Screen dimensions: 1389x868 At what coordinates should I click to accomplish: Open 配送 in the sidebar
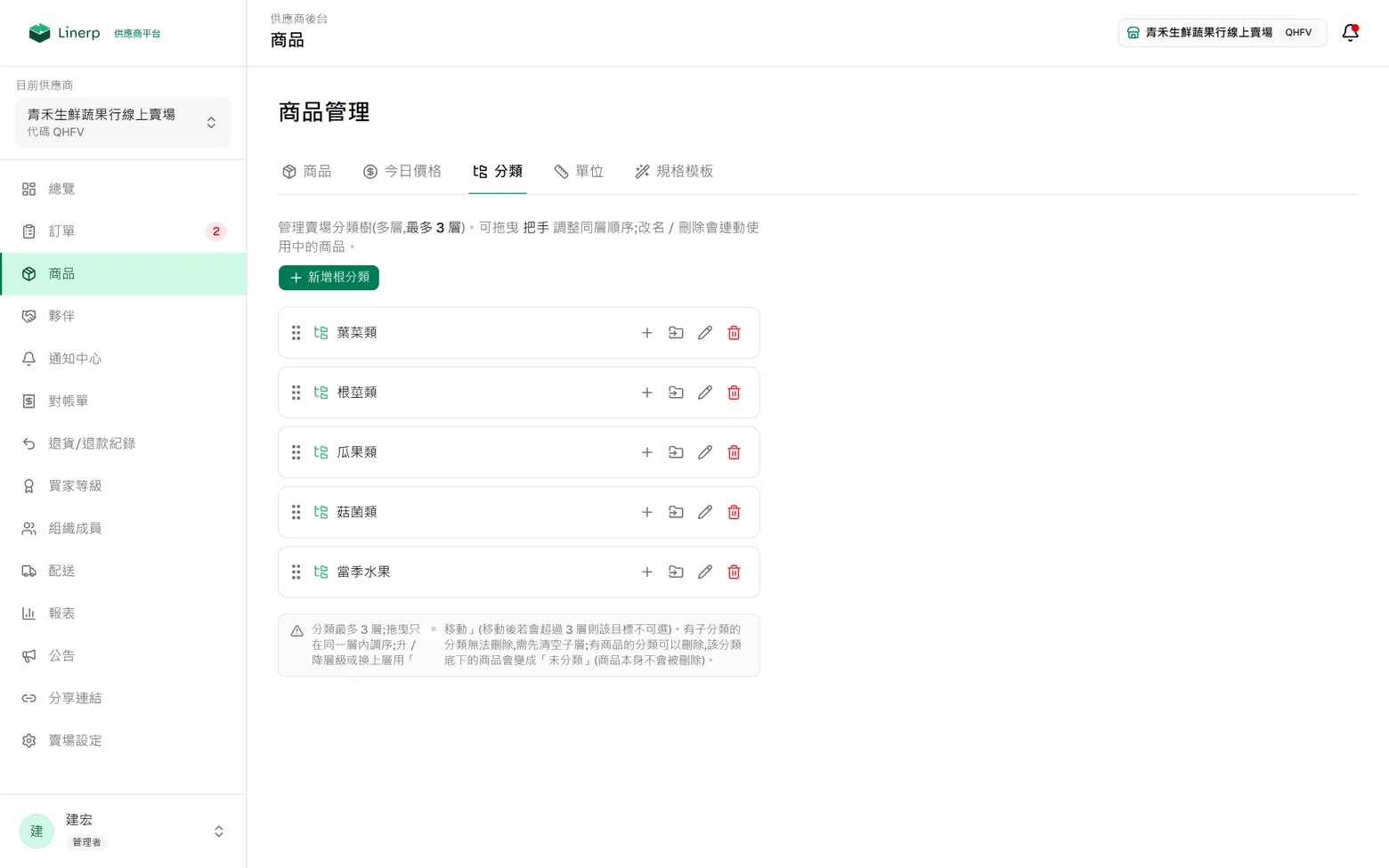click(x=123, y=571)
